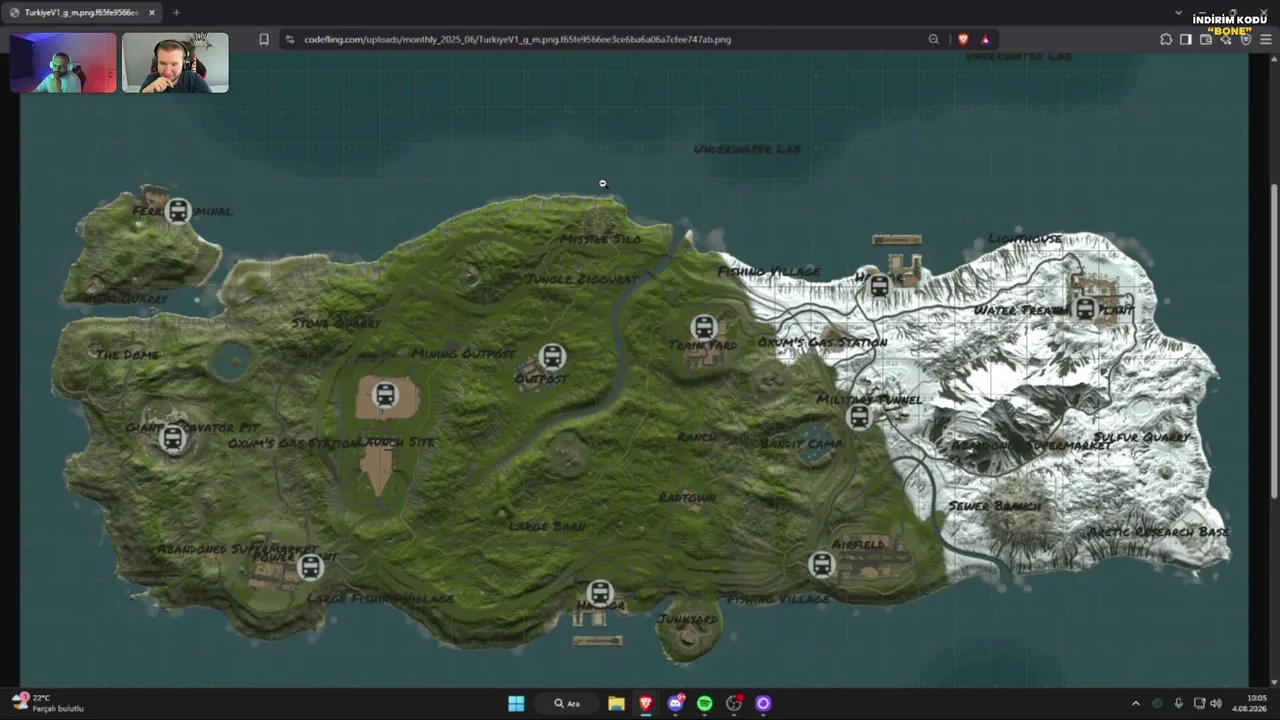Viewport: 1280px width, 720px height.
Task: Click the Water Treatment Plant train icon
Action: coord(1085,309)
